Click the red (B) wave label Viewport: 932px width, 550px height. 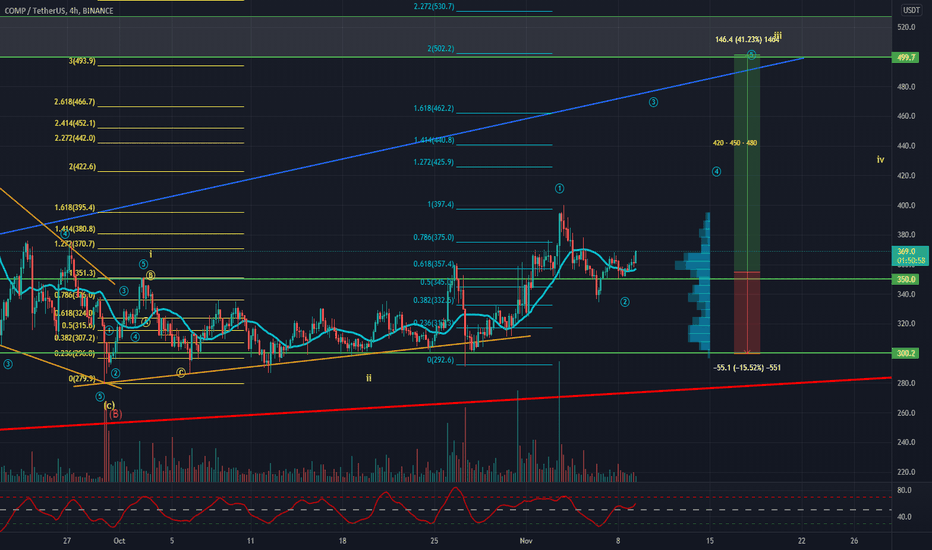tap(115, 414)
